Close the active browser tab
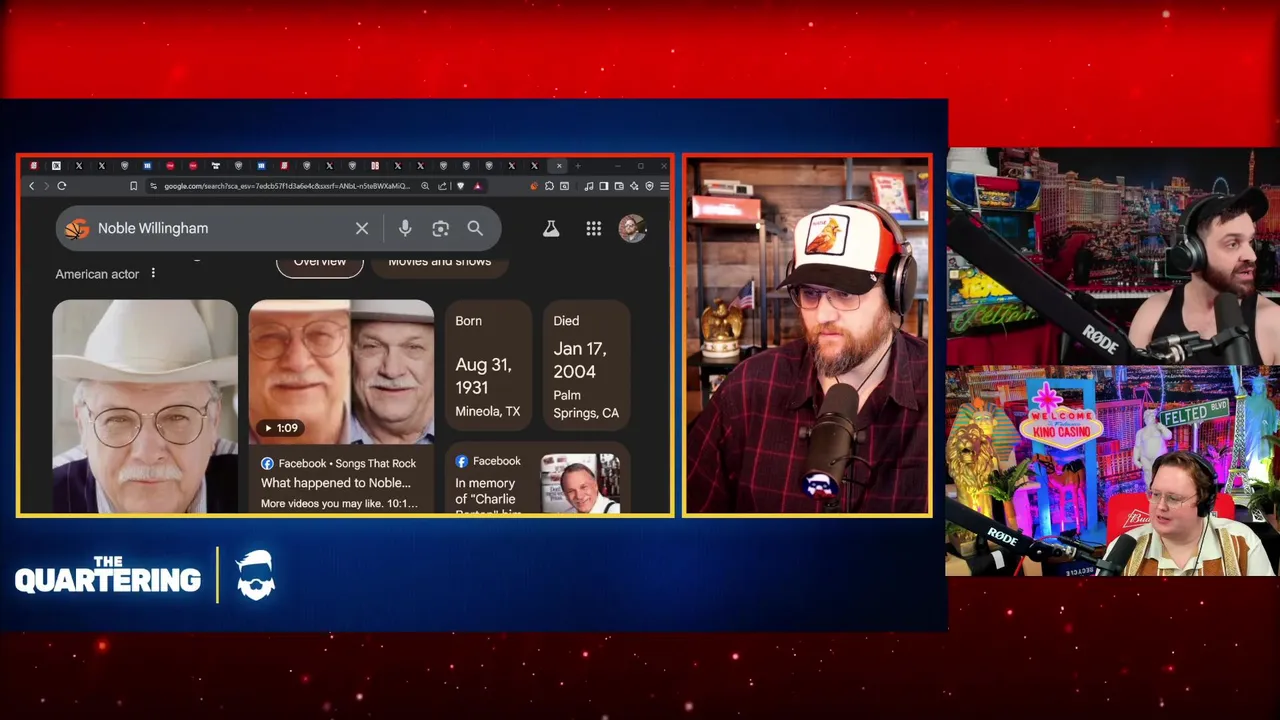This screenshot has height=720, width=1280. pyautogui.click(x=559, y=166)
